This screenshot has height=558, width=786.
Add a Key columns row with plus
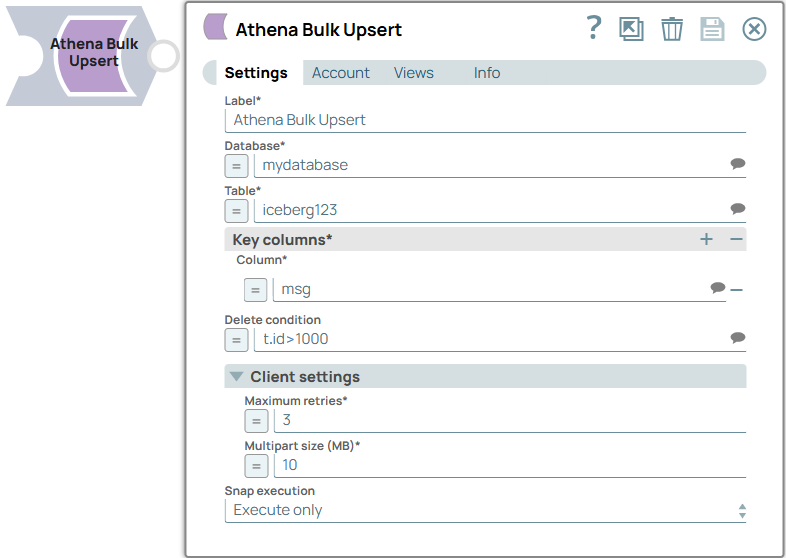click(x=706, y=239)
